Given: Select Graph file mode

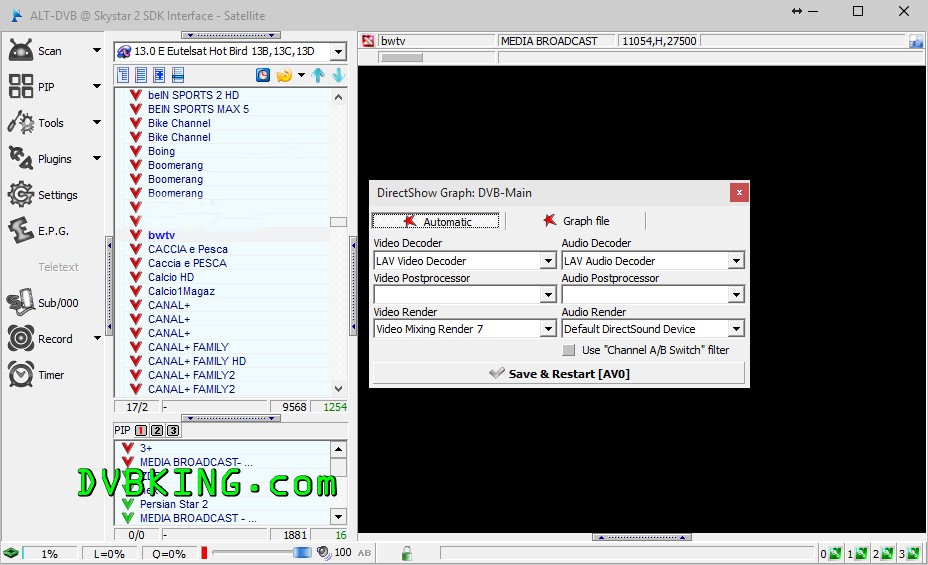Looking at the screenshot, I should click(x=576, y=221).
